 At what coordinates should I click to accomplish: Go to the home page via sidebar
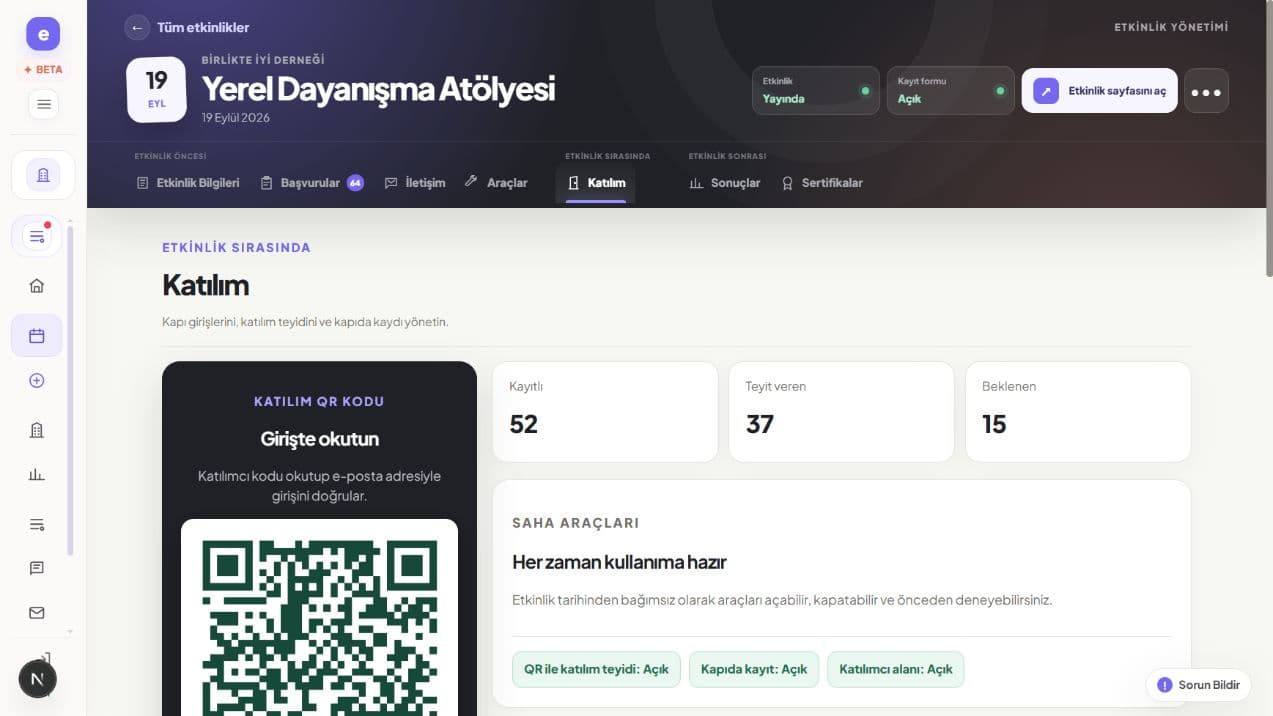37,286
